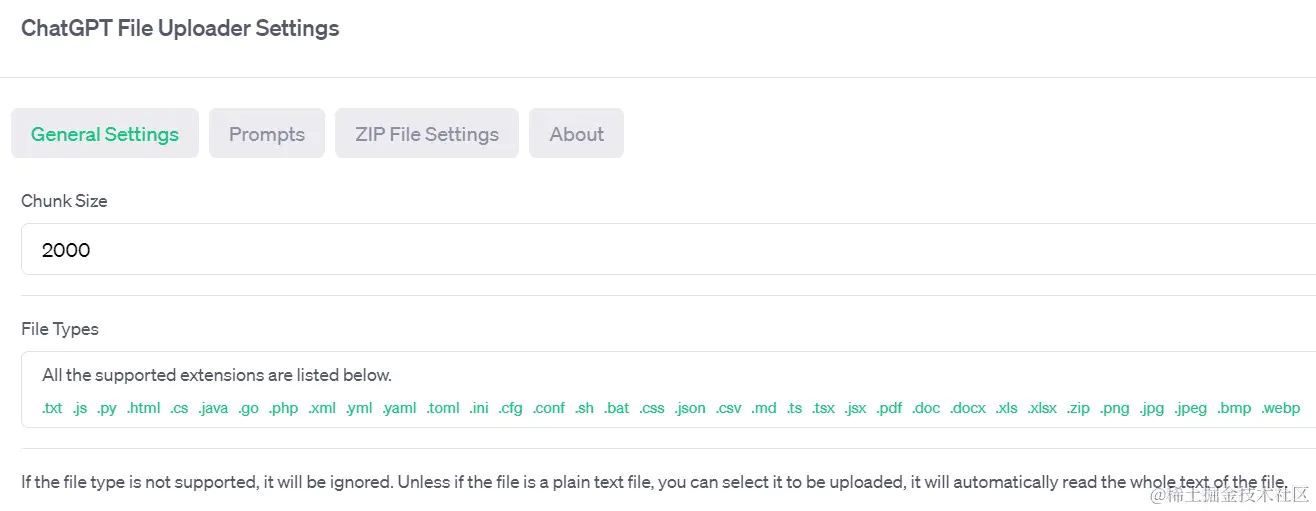
Task: Select the .pdf extension tag
Action: coord(889,408)
